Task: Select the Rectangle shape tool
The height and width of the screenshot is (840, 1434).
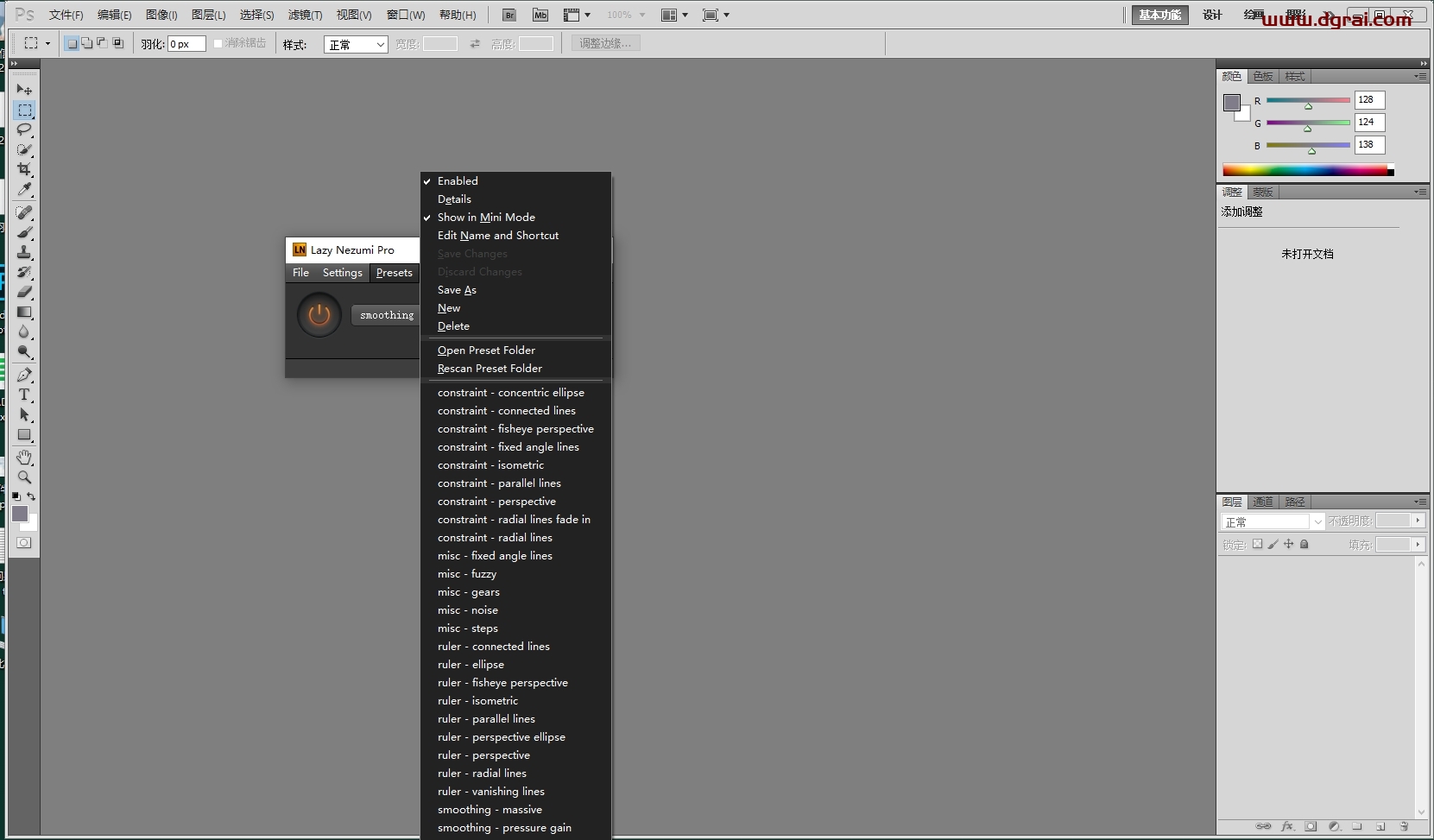Action: [24, 434]
